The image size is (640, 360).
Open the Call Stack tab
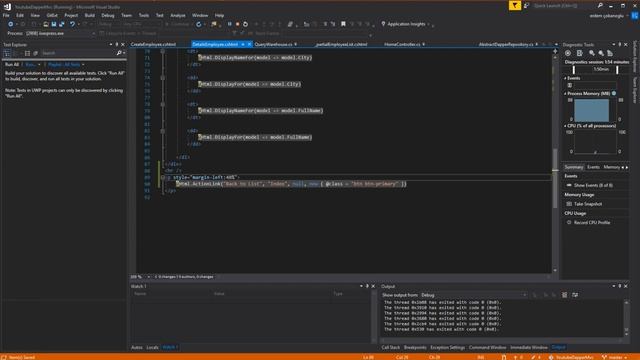(x=391, y=347)
